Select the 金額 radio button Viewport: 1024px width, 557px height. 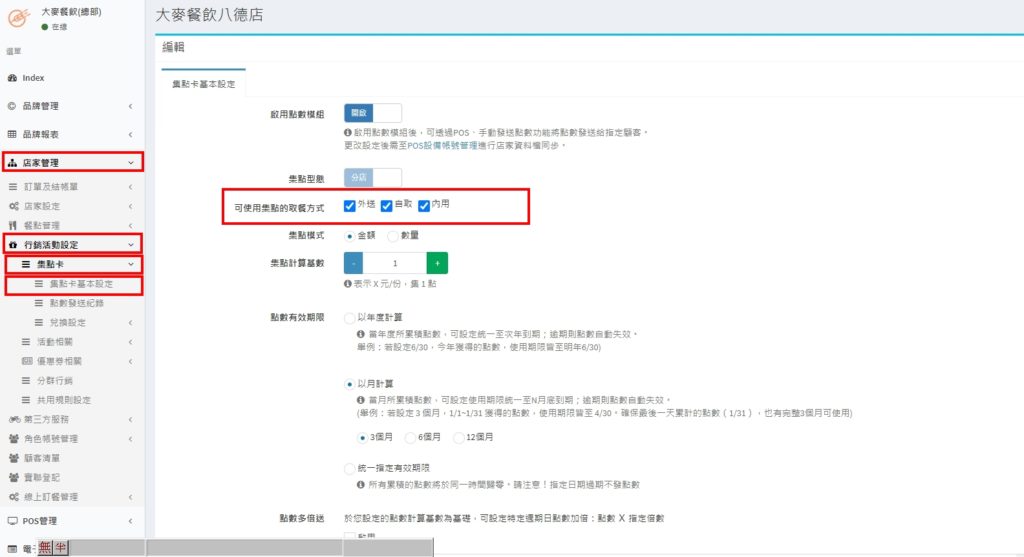(349, 236)
